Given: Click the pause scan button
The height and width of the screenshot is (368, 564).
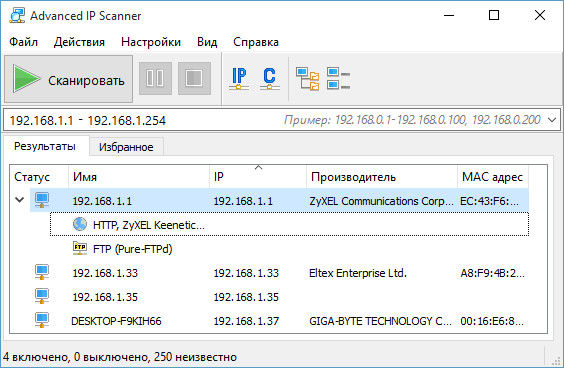Looking at the screenshot, I should pyautogui.click(x=155, y=78).
